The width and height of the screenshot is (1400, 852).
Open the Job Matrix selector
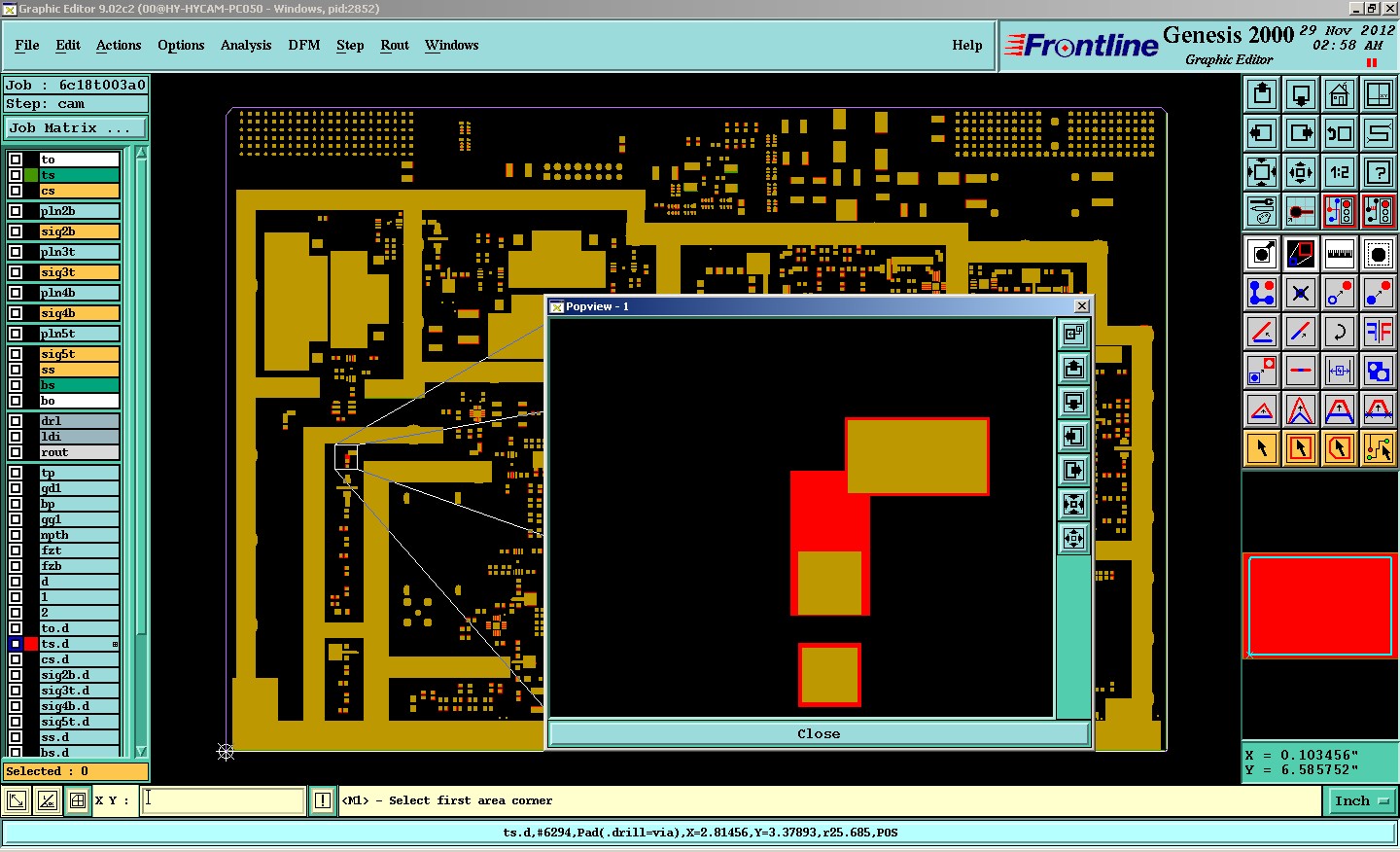point(76,128)
